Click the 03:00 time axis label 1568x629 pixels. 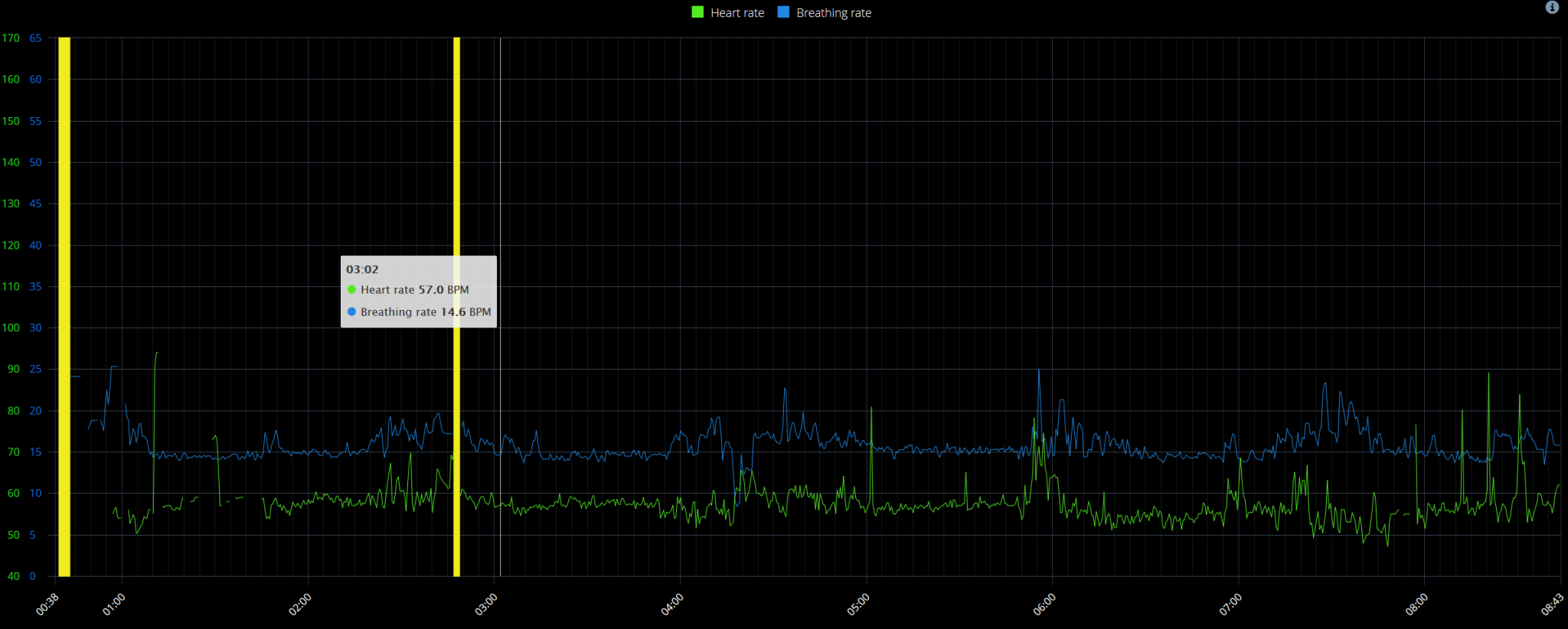click(x=486, y=605)
